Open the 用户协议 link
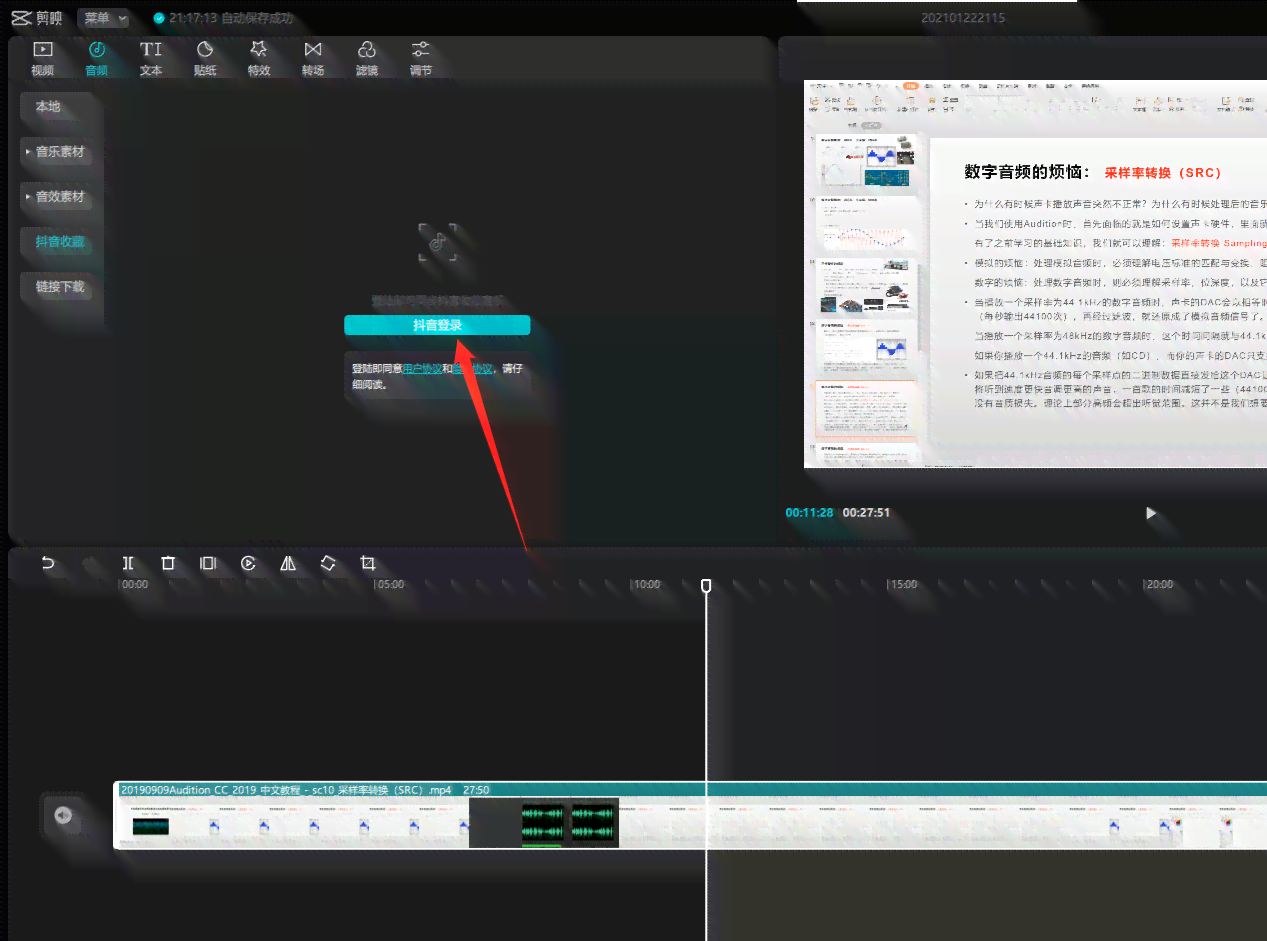Screen dimensions: 1267x941 coord(421,368)
